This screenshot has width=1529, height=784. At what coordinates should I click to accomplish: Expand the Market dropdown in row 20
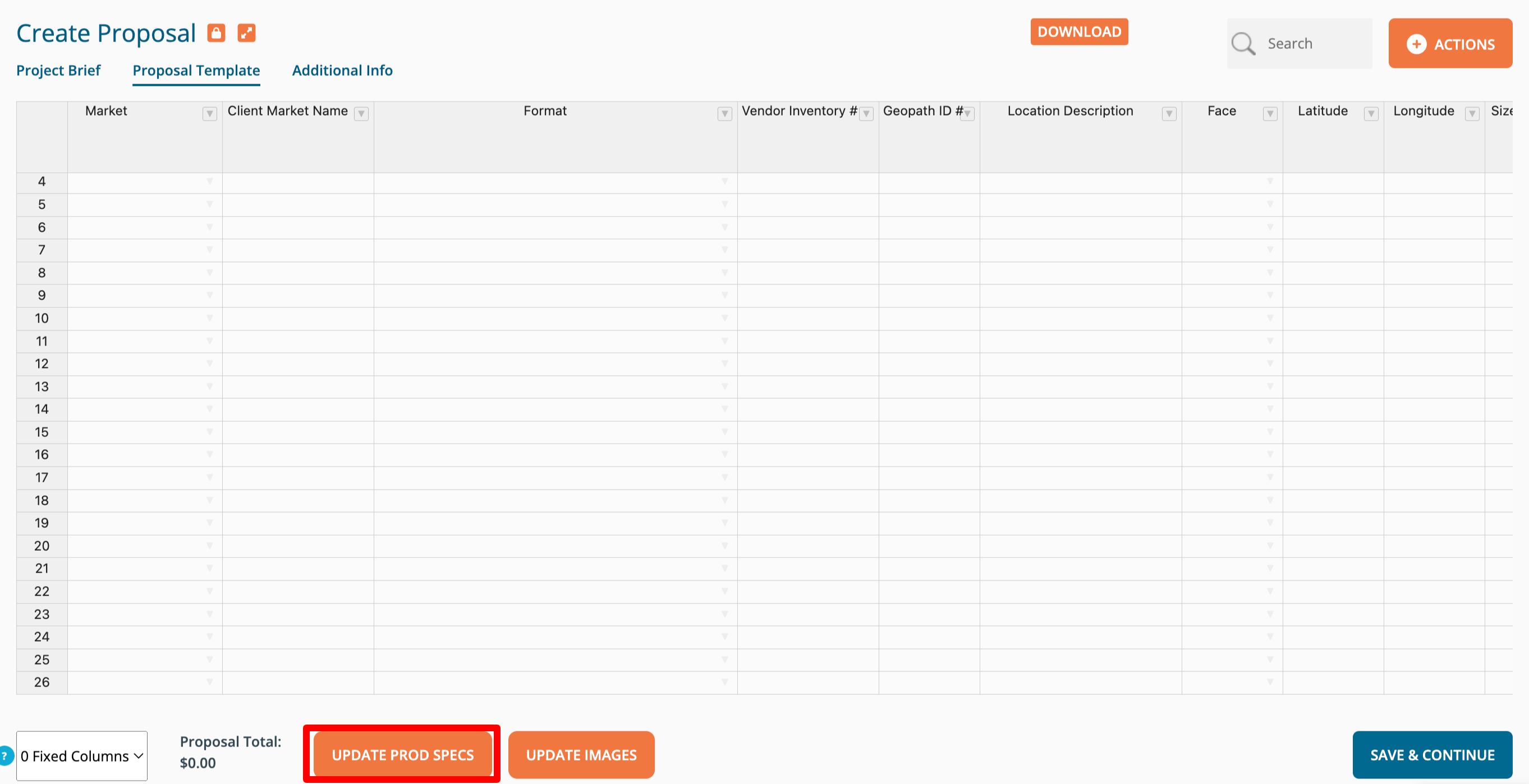click(x=209, y=546)
